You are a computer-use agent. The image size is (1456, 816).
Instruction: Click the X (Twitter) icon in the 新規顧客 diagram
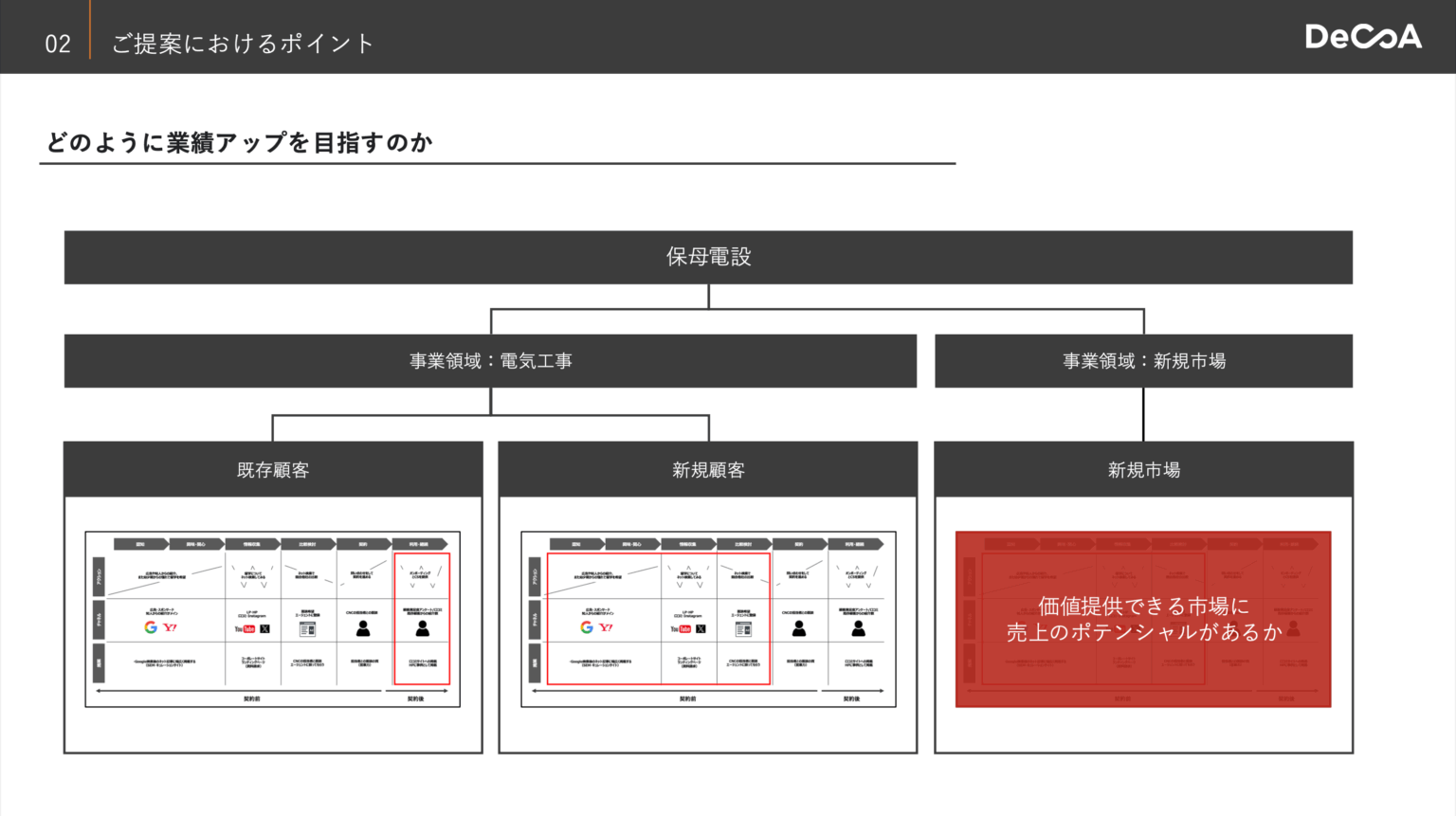pos(701,629)
